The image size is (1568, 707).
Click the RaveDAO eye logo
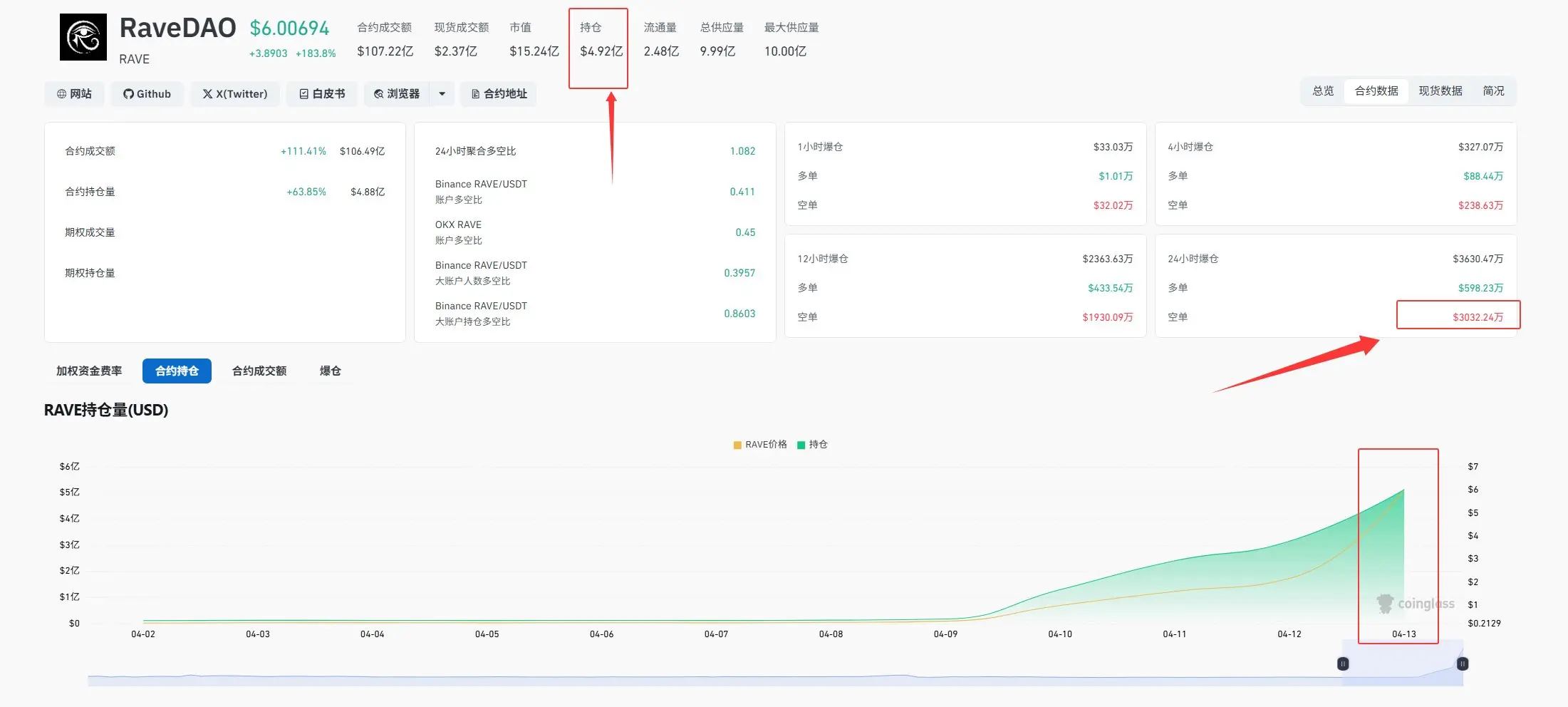(83, 37)
